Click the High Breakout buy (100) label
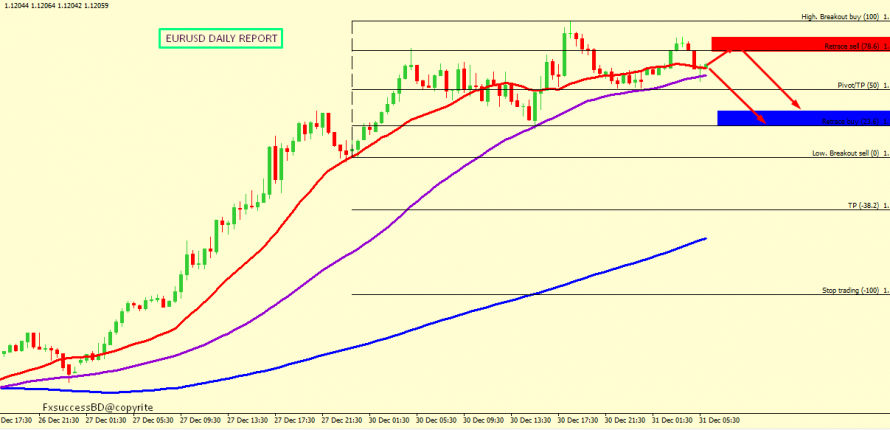 click(844, 17)
